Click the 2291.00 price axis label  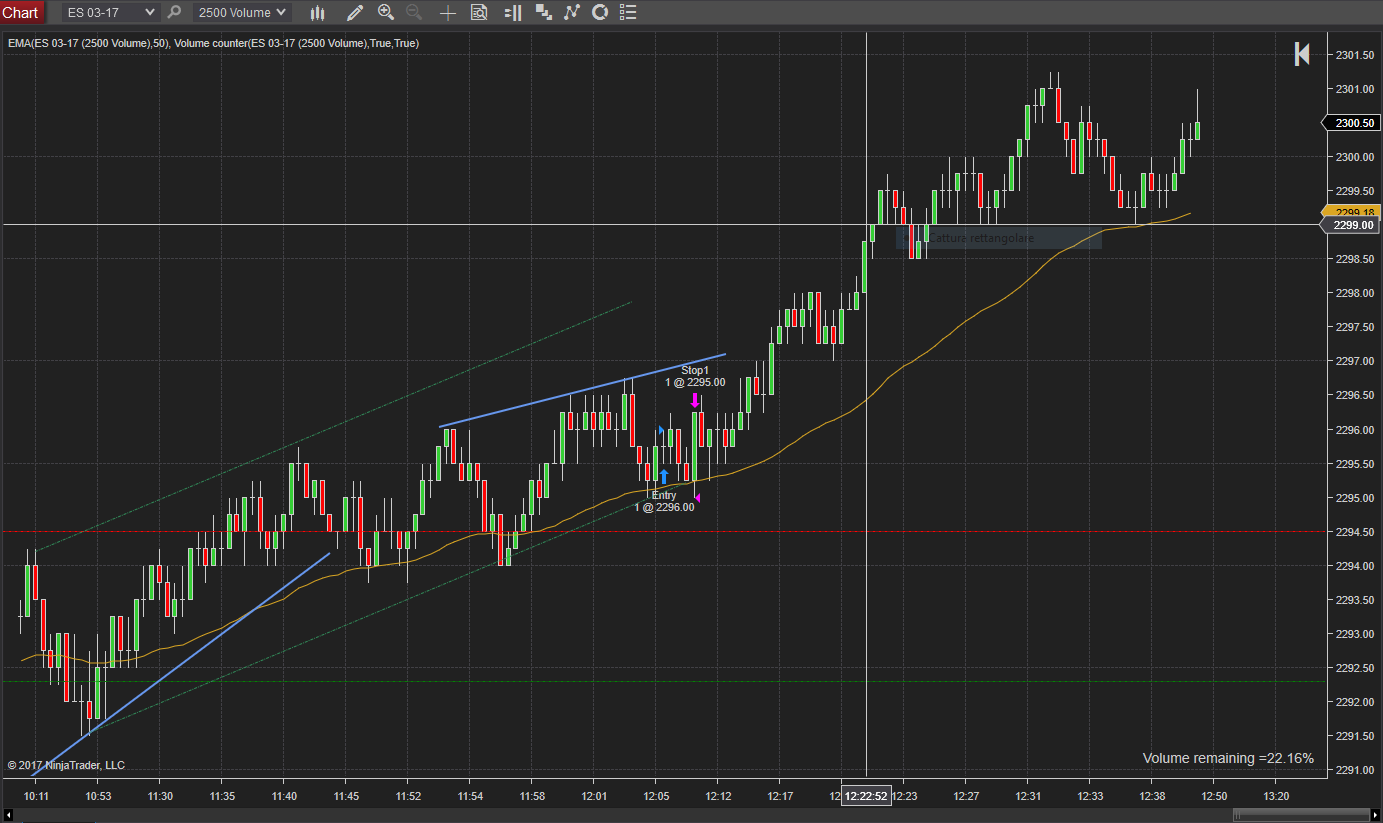point(1355,770)
